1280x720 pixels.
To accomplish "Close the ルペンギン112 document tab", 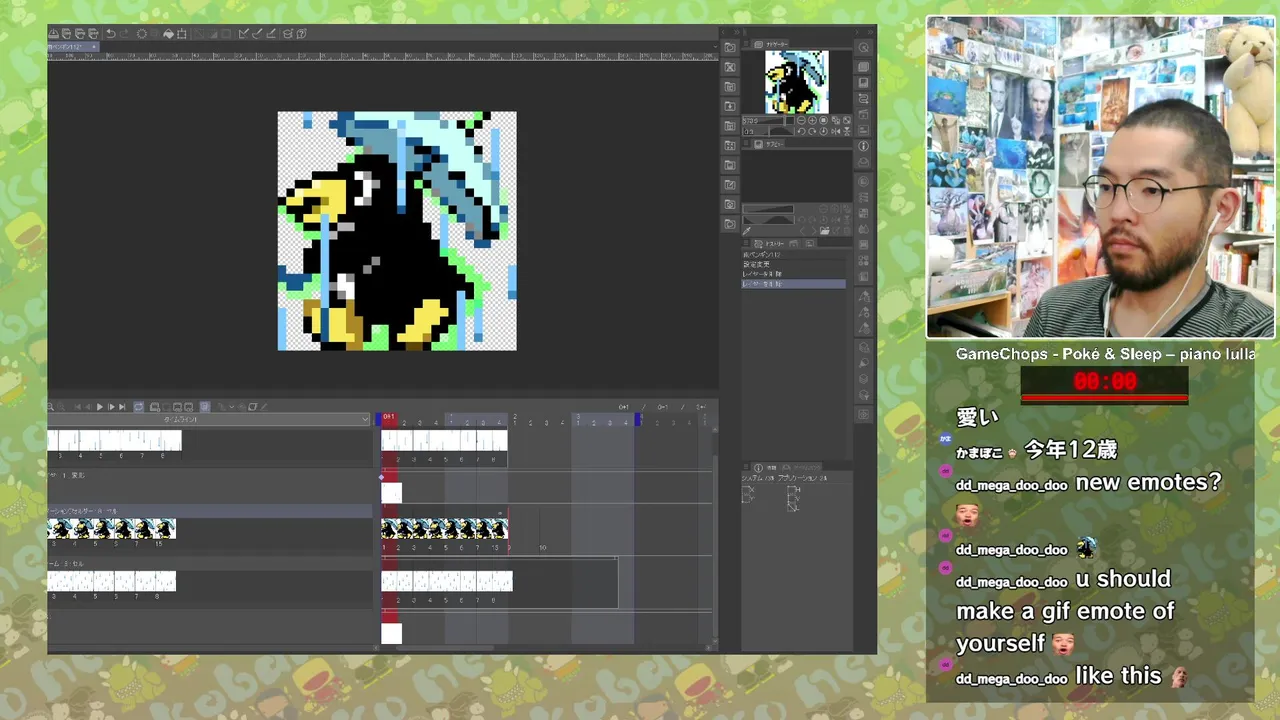I will coord(94,47).
